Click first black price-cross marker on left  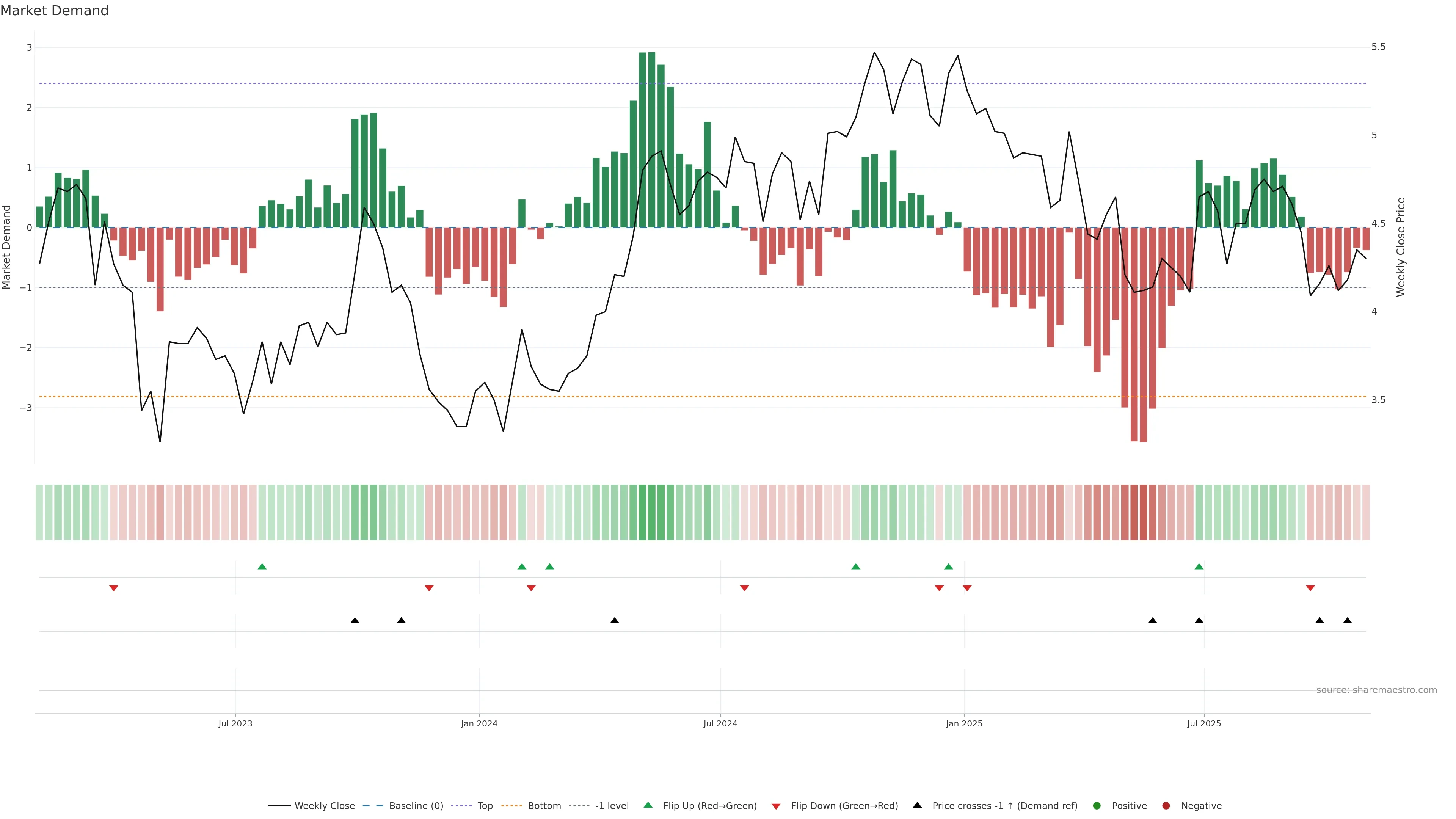[355, 621]
